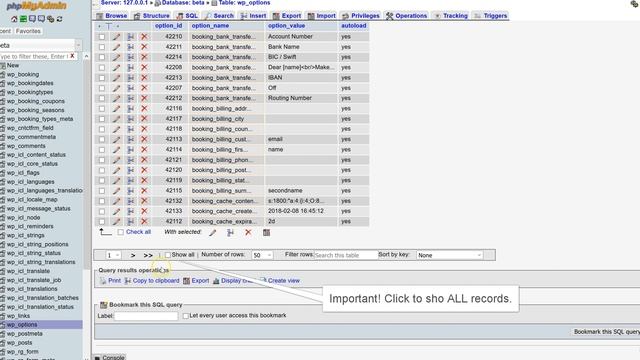Edit row 42133 booking_cache_create
This screenshot has width=640, height=360.
117,211
